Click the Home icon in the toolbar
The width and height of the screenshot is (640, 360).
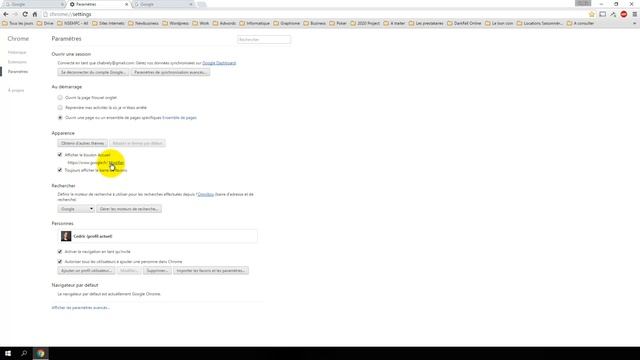35,14
